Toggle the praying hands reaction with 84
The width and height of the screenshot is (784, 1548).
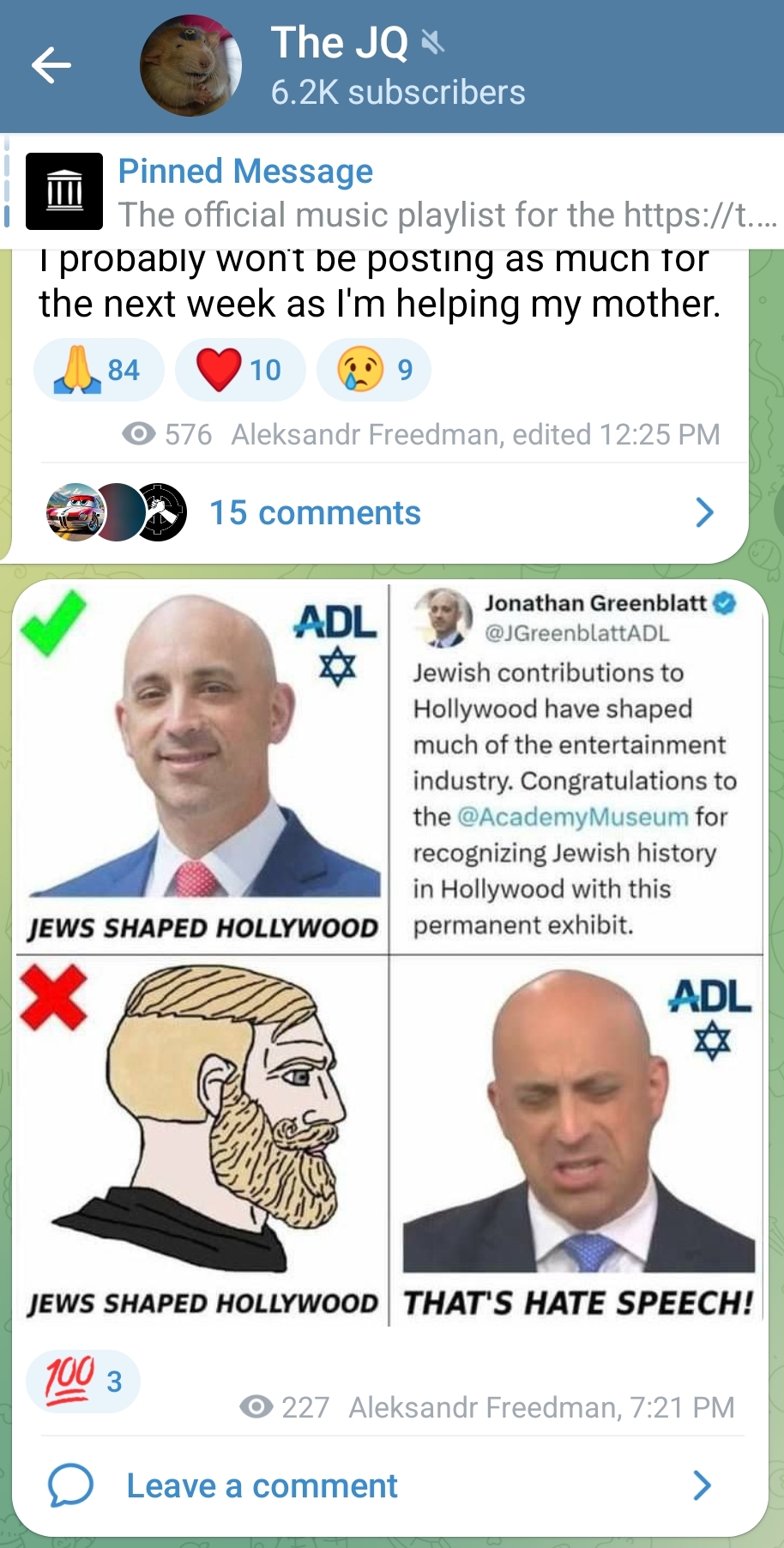[x=99, y=370]
